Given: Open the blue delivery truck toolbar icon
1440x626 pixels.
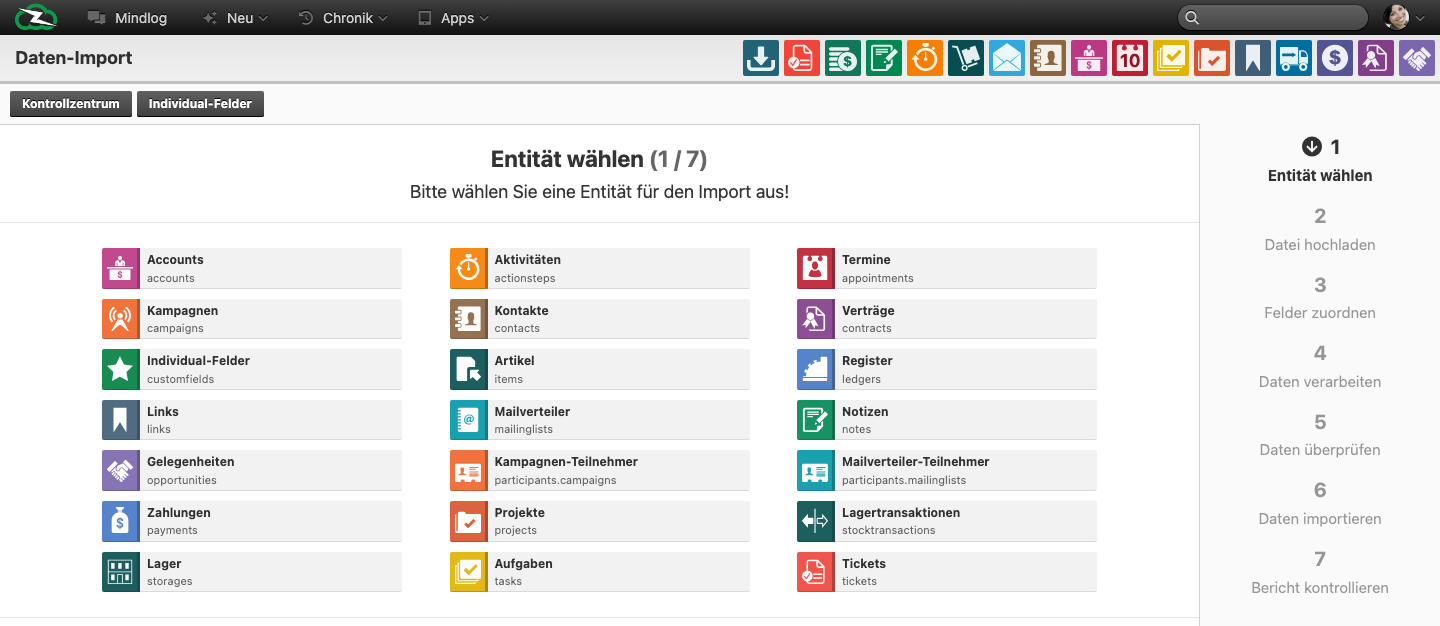Looking at the screenshot, I should [1294, 58].
